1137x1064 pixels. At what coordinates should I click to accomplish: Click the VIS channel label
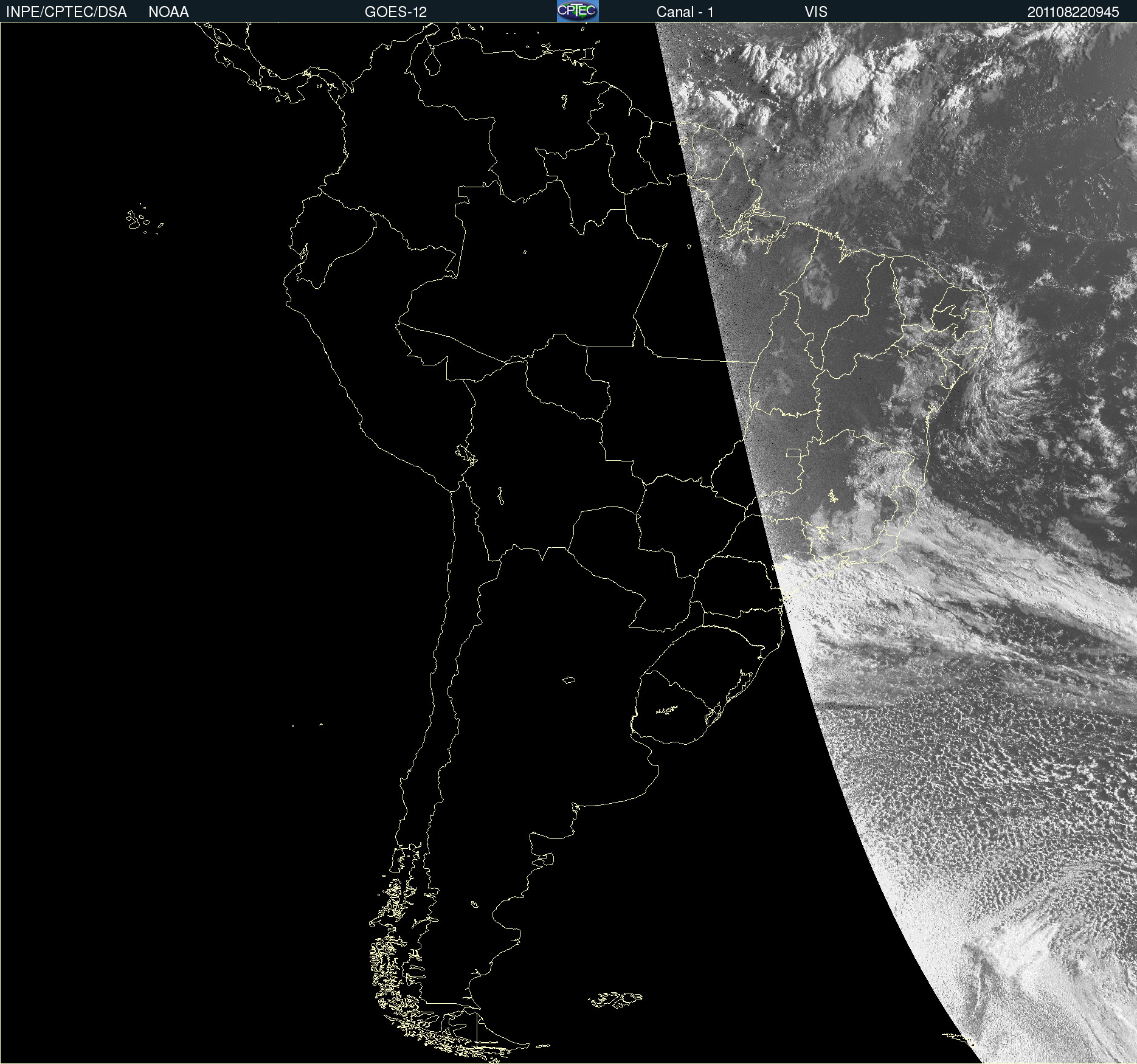[x=816, y=12]
